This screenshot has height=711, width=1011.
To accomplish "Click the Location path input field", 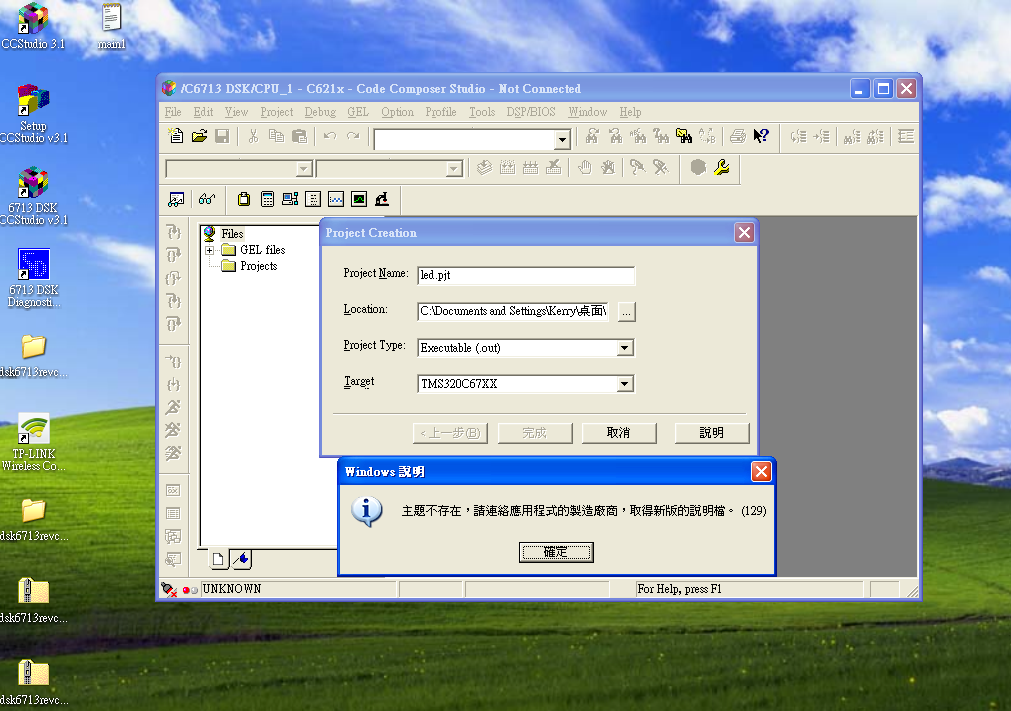I will (x=513, y=311).
